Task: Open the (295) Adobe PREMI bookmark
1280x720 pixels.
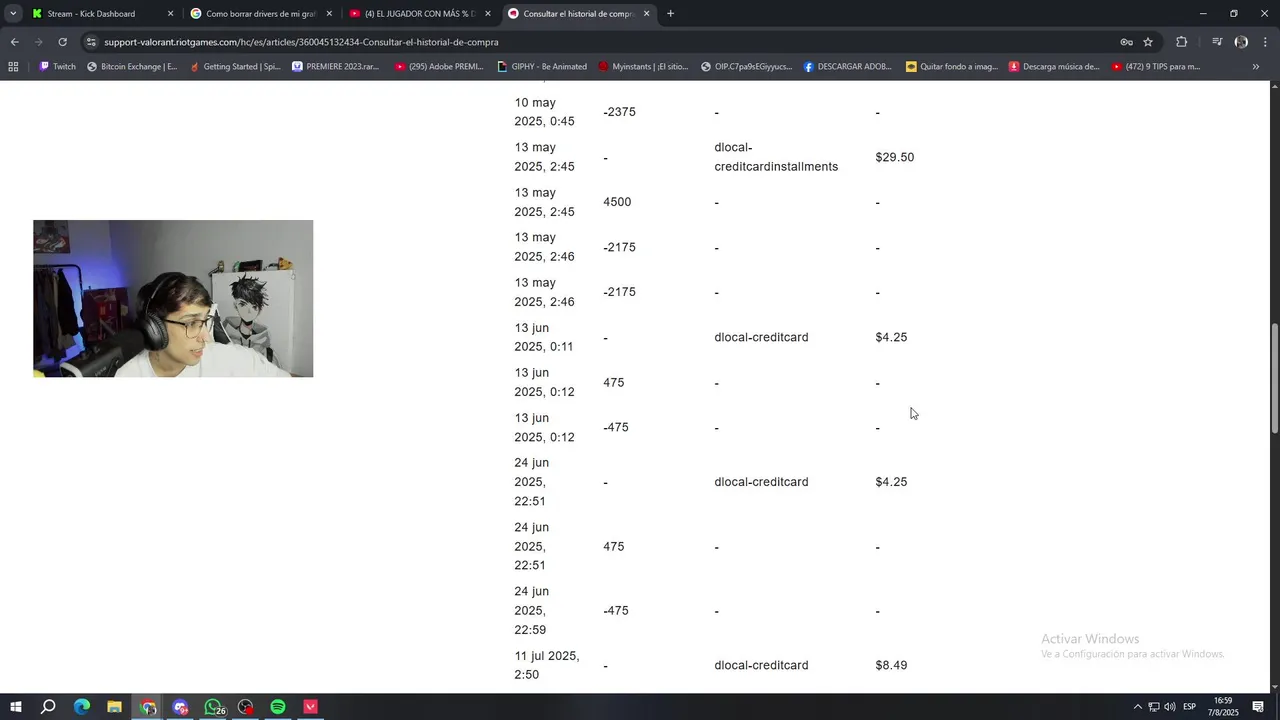Action: 440,67
